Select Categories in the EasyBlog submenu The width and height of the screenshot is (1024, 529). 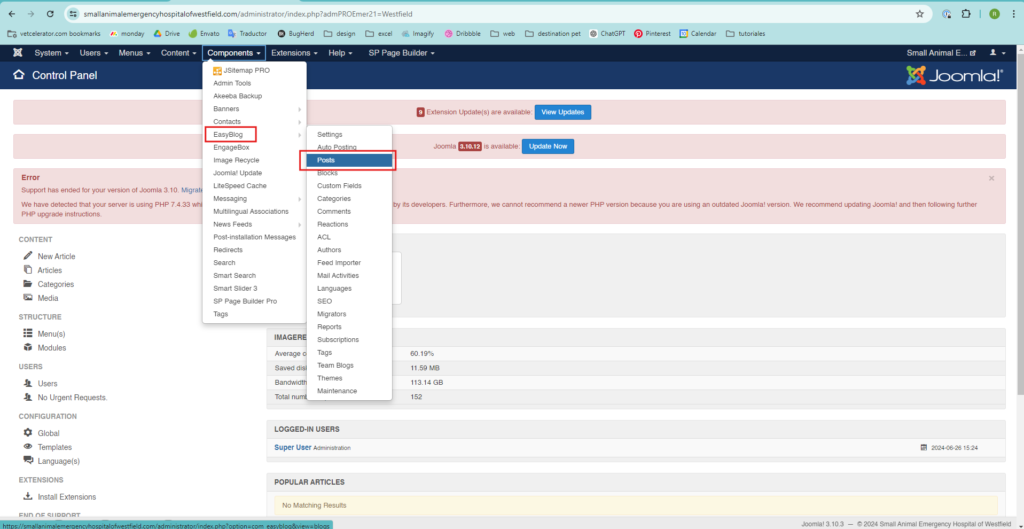tap(334, 199)
